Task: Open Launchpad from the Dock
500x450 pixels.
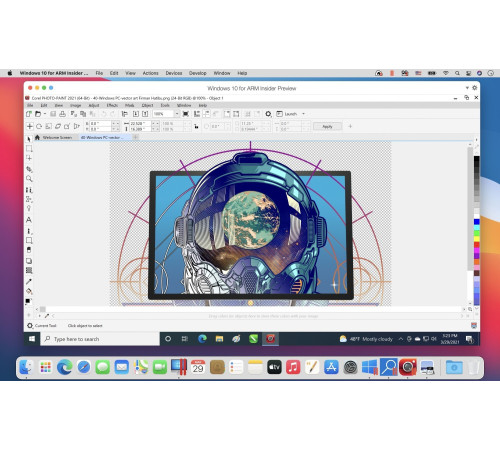Action: [45, 367]
